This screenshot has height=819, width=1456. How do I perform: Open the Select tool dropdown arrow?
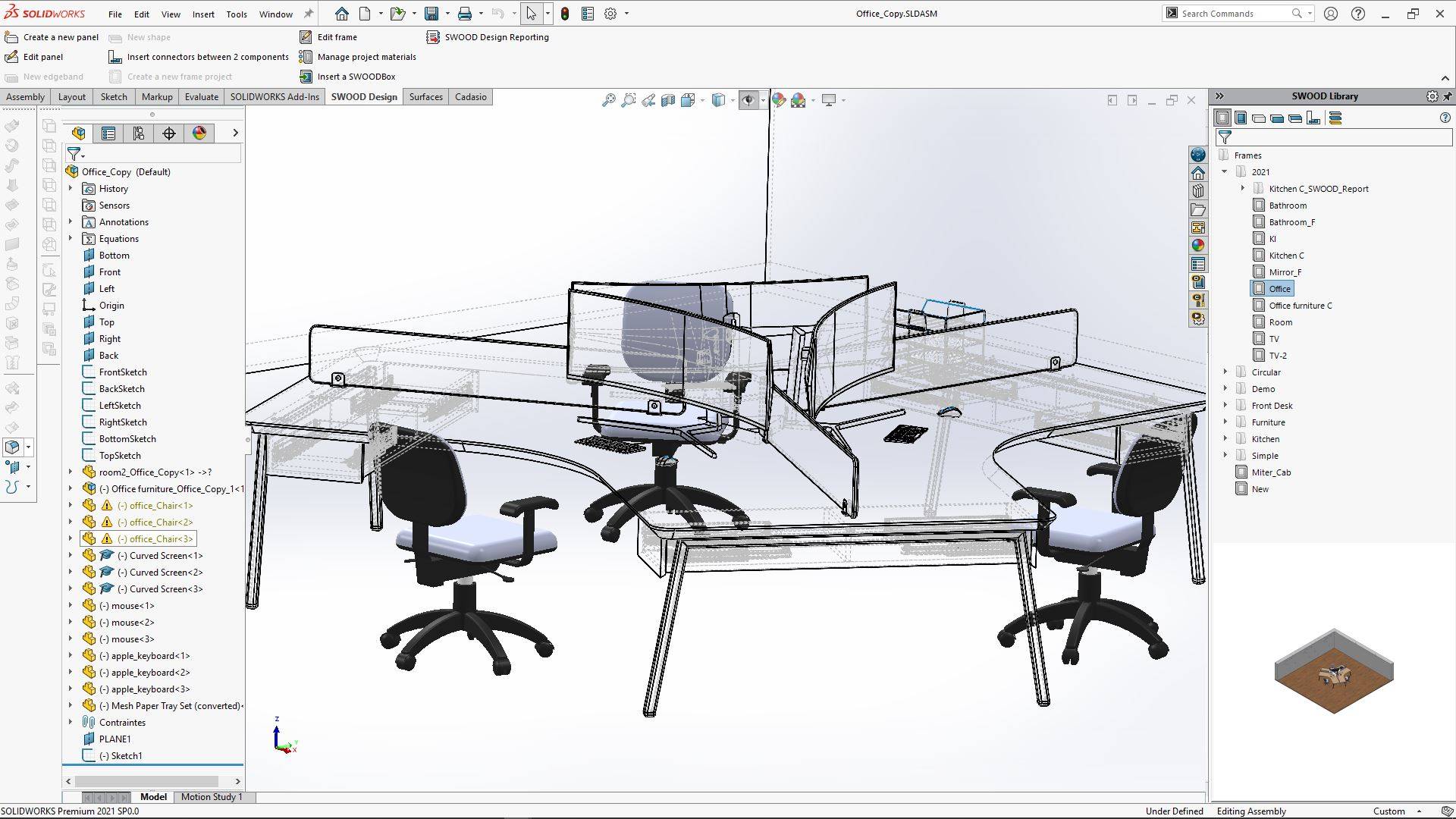click(548, 14)
